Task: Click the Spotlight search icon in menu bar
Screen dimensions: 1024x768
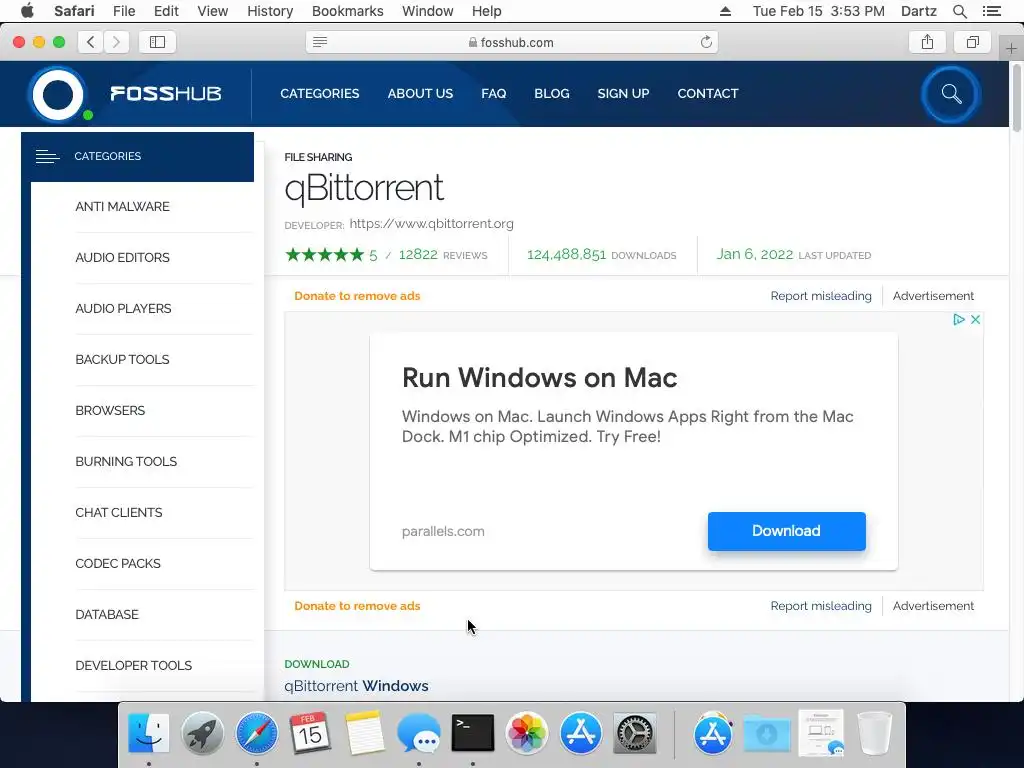Action: 959,11
